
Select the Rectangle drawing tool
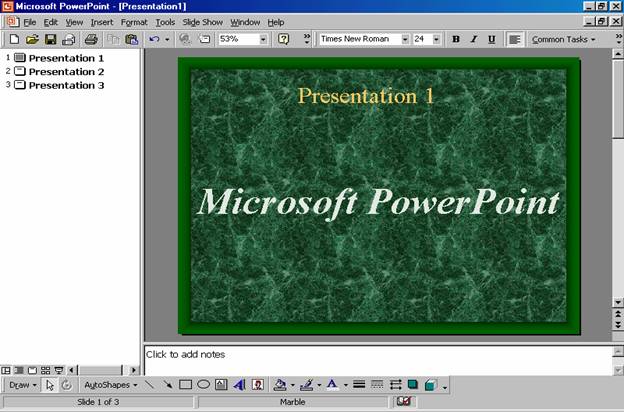click(x=185, y=385)
